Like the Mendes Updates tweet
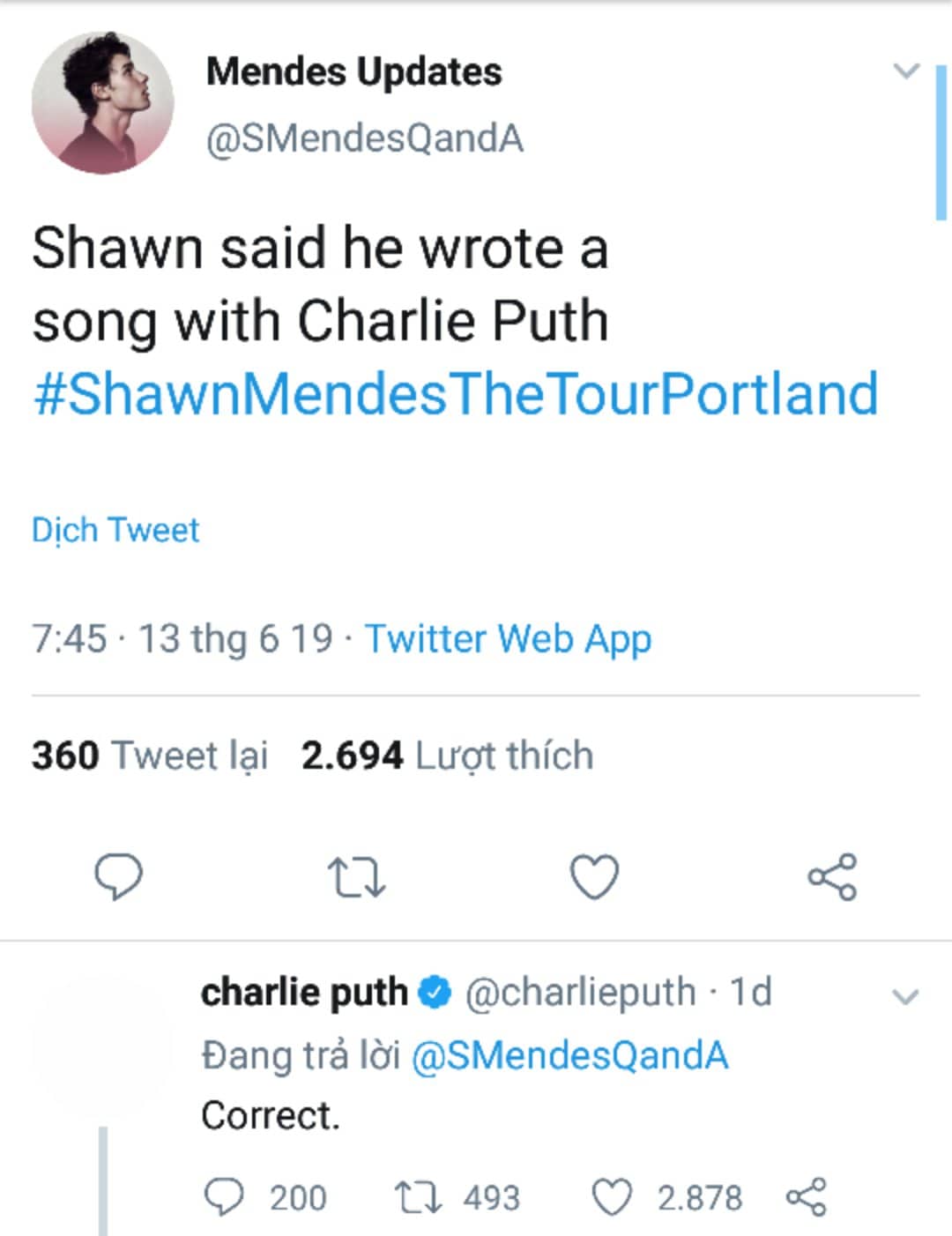 point(594,877)
